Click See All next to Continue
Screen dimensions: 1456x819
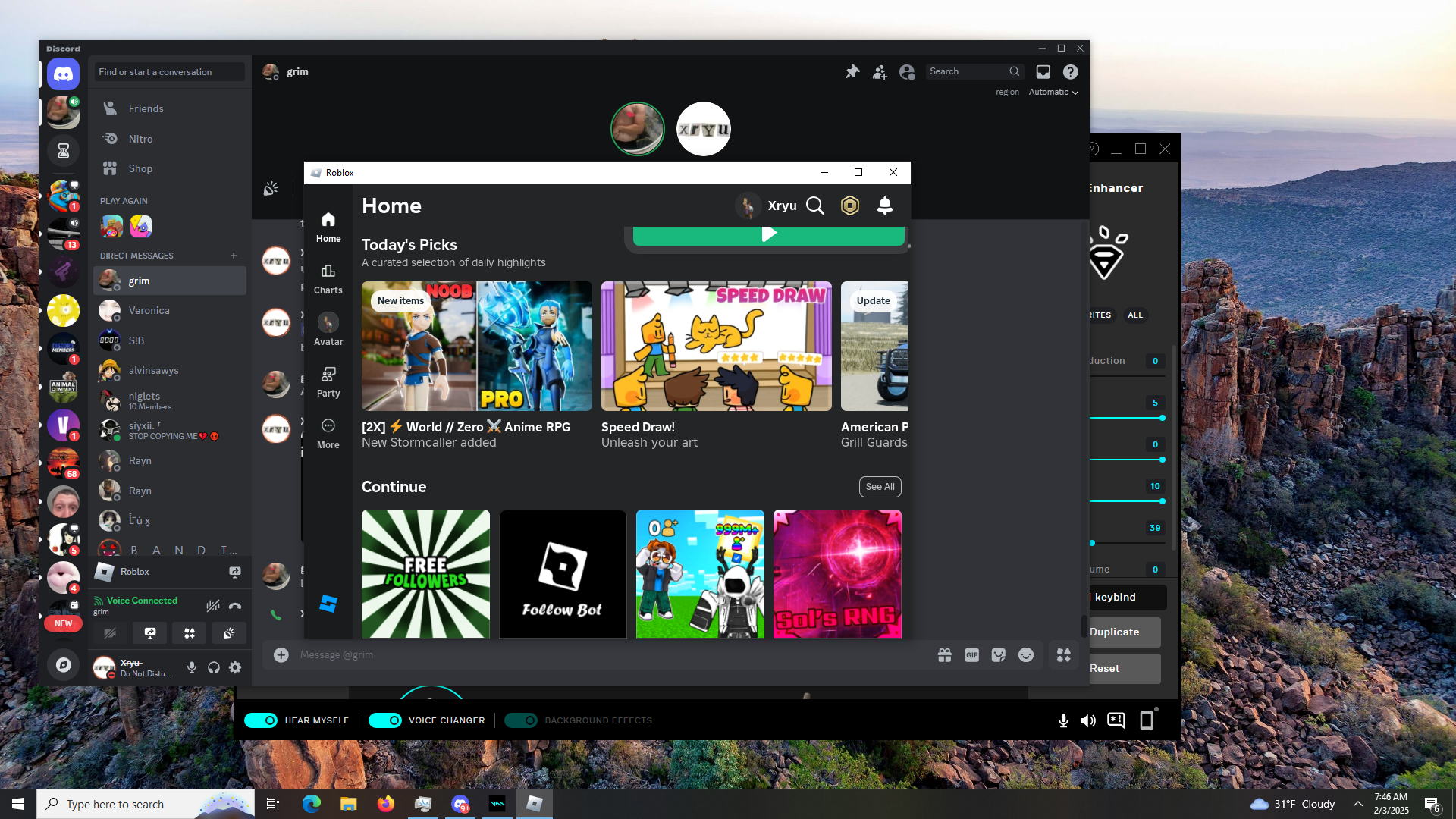coord(880,487)
